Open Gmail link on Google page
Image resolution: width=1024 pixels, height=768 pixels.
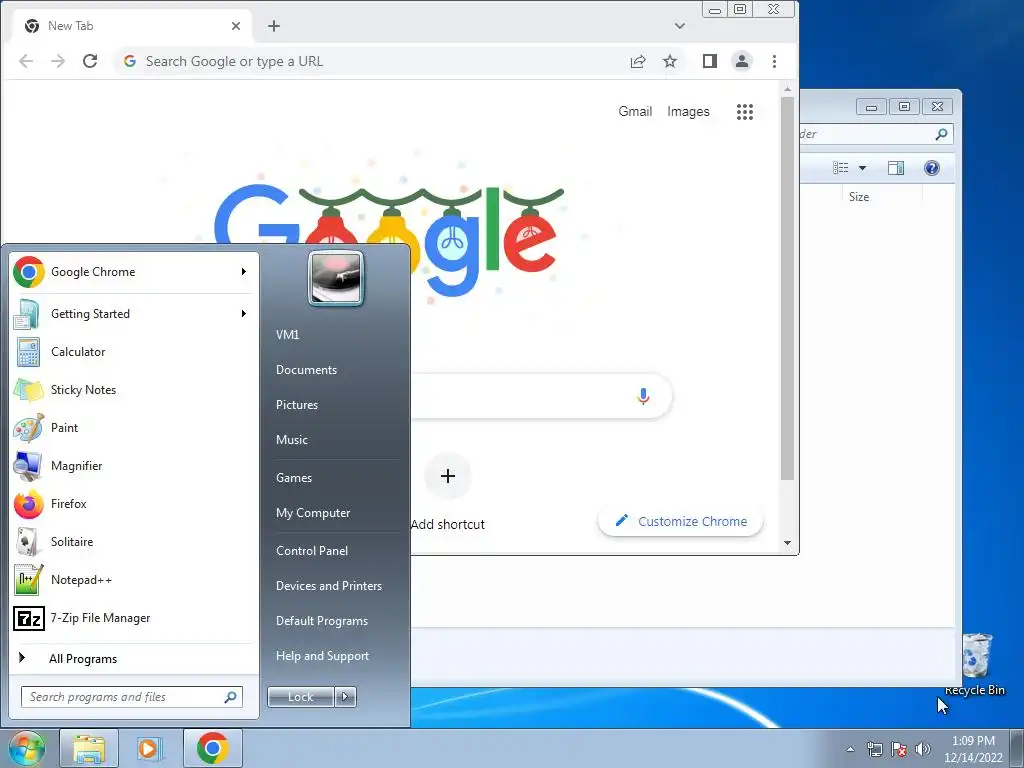click(x=635, y=112)
